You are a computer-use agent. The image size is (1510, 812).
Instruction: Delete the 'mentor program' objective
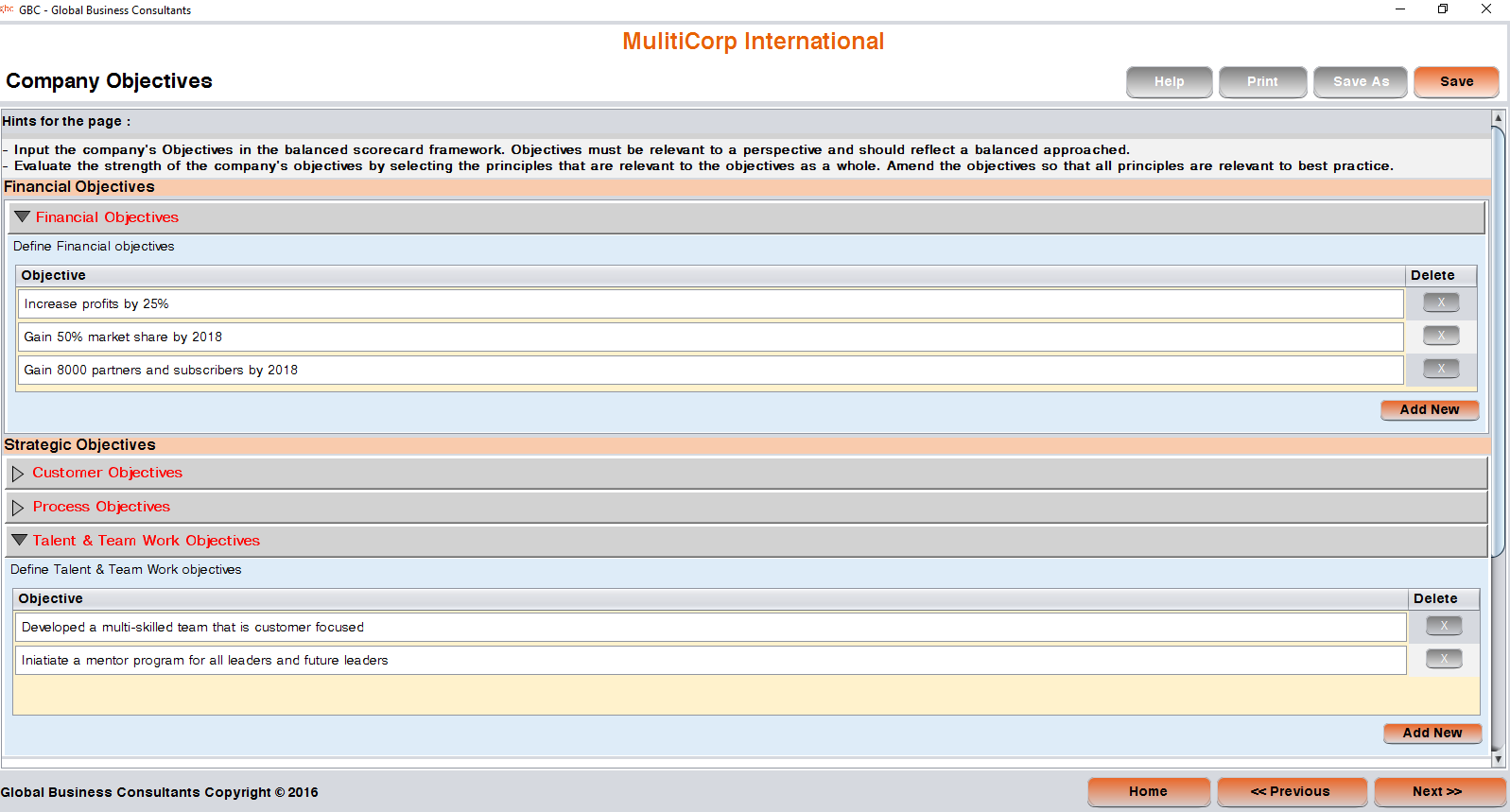1444,659
